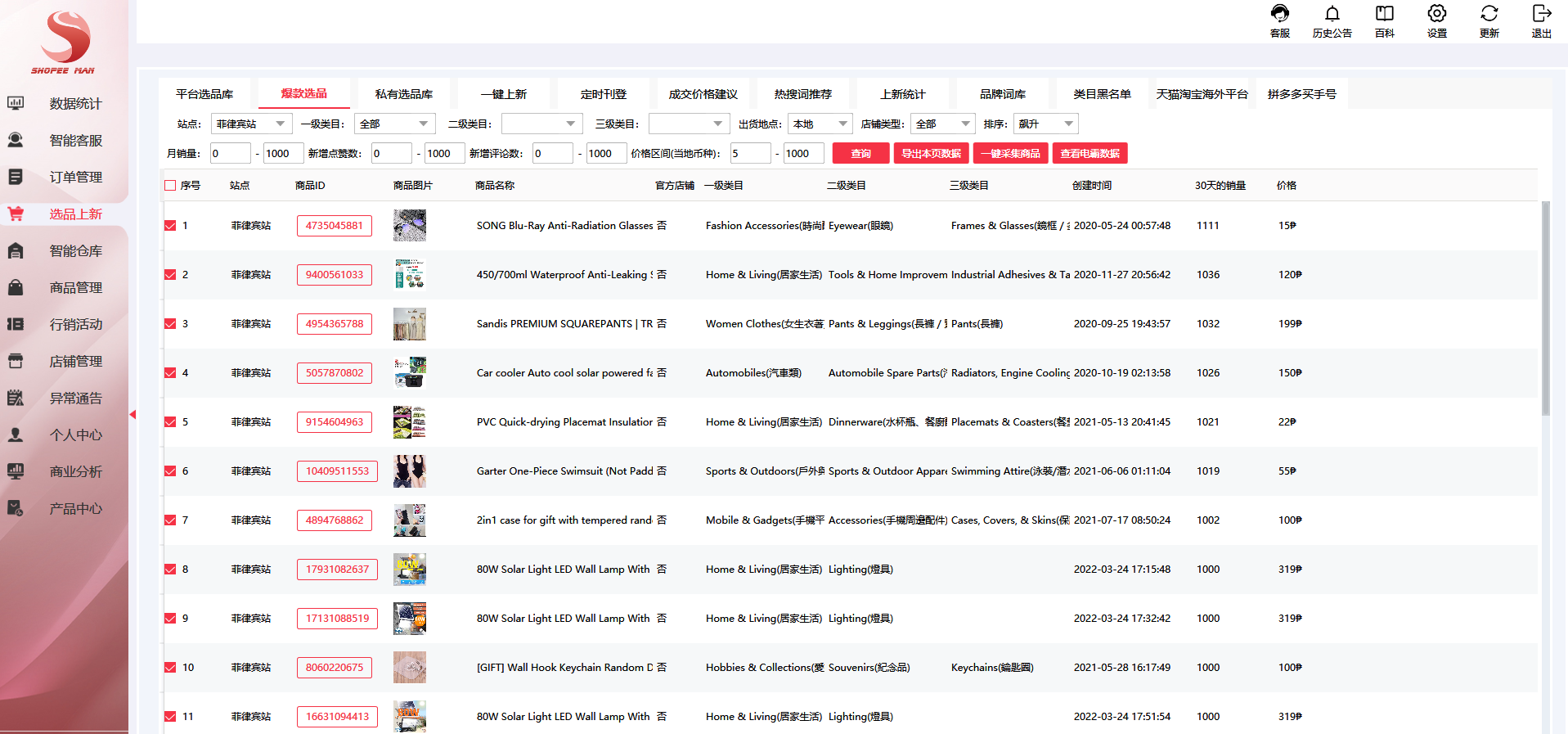The image size is (1568, 734).
Task: Open 行销活动 in the sidebar
Action: point(64,325)
